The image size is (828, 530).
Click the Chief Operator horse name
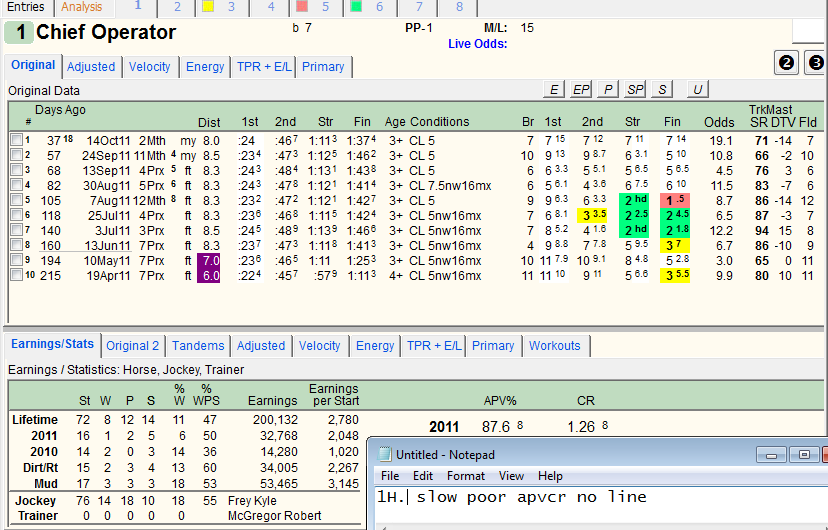(x=106, y=32)
